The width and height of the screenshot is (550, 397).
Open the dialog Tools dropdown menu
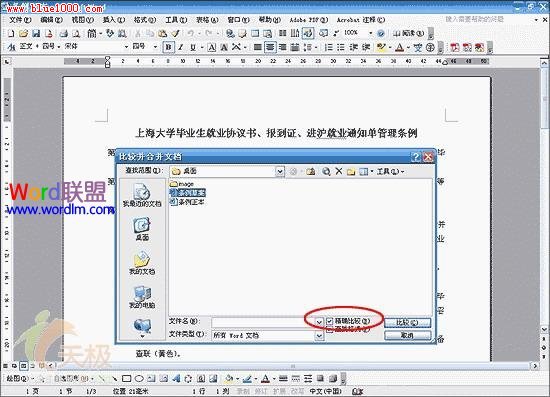(390, 171)
